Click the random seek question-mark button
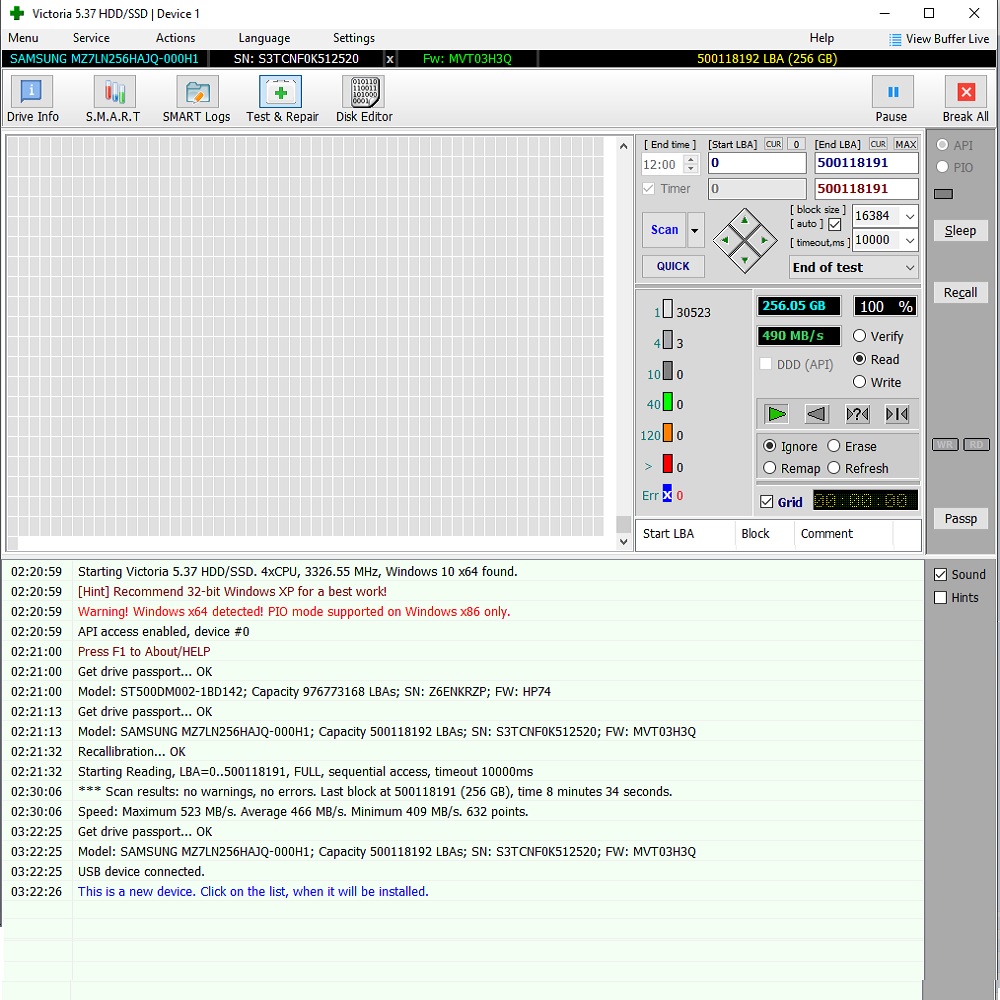 [857, 415]
